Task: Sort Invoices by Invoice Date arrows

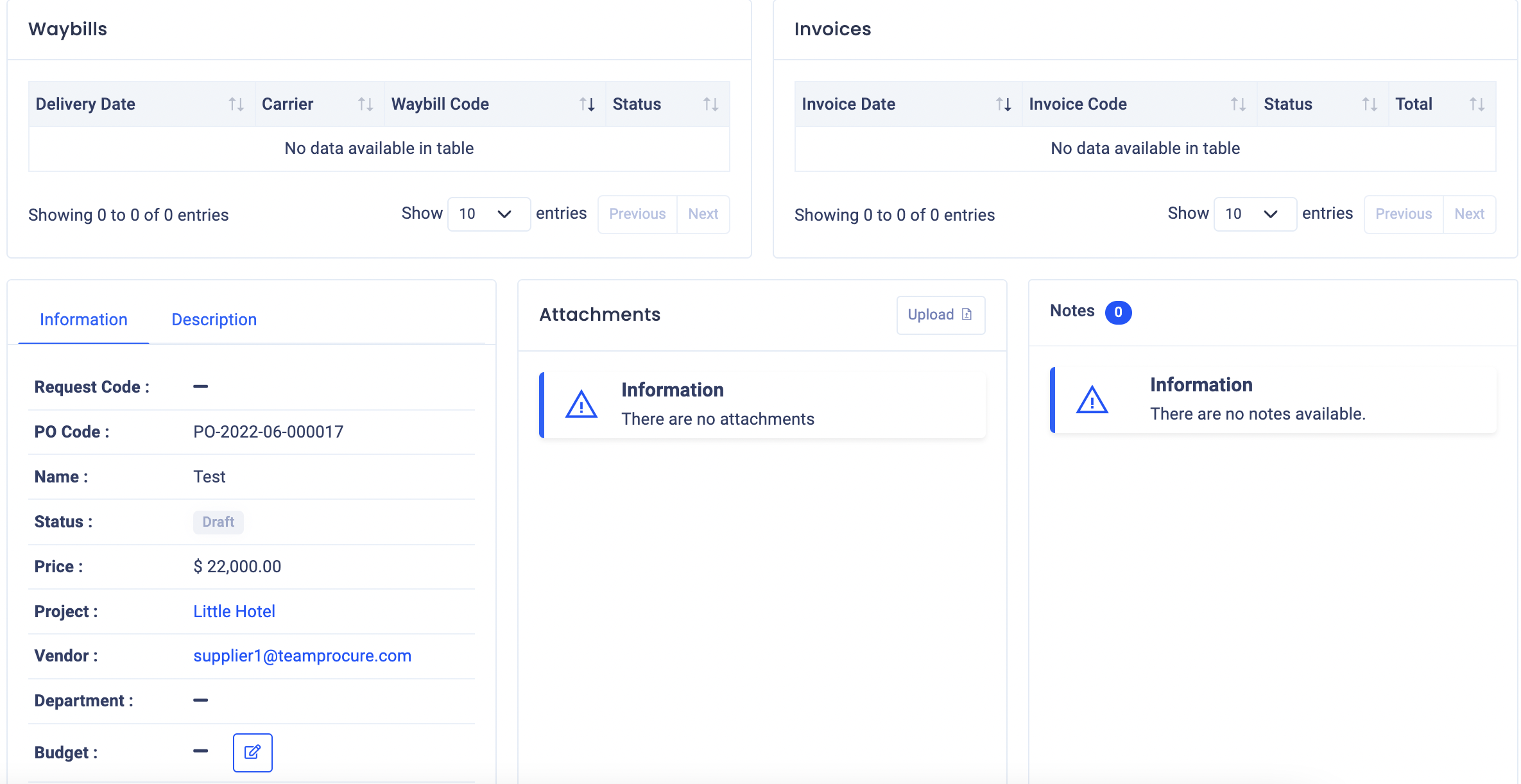Action: 1004,104
